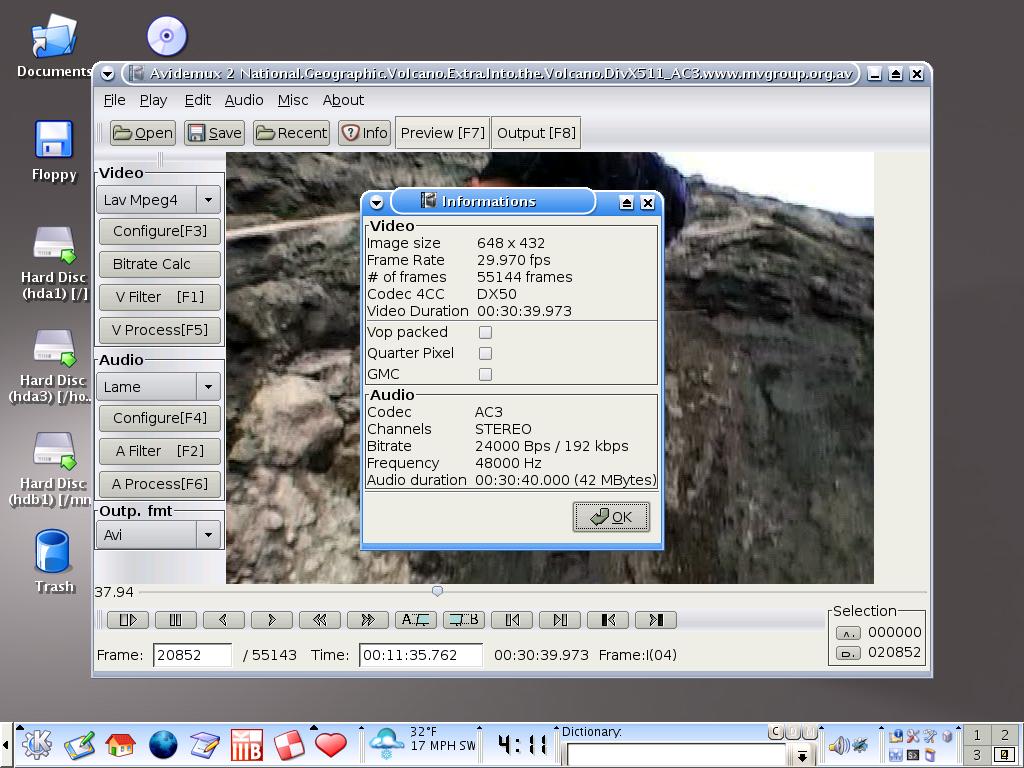Open the Avi output format dropdown
The height and width of the screenshot is (768, 1024).
click(208, 535)
